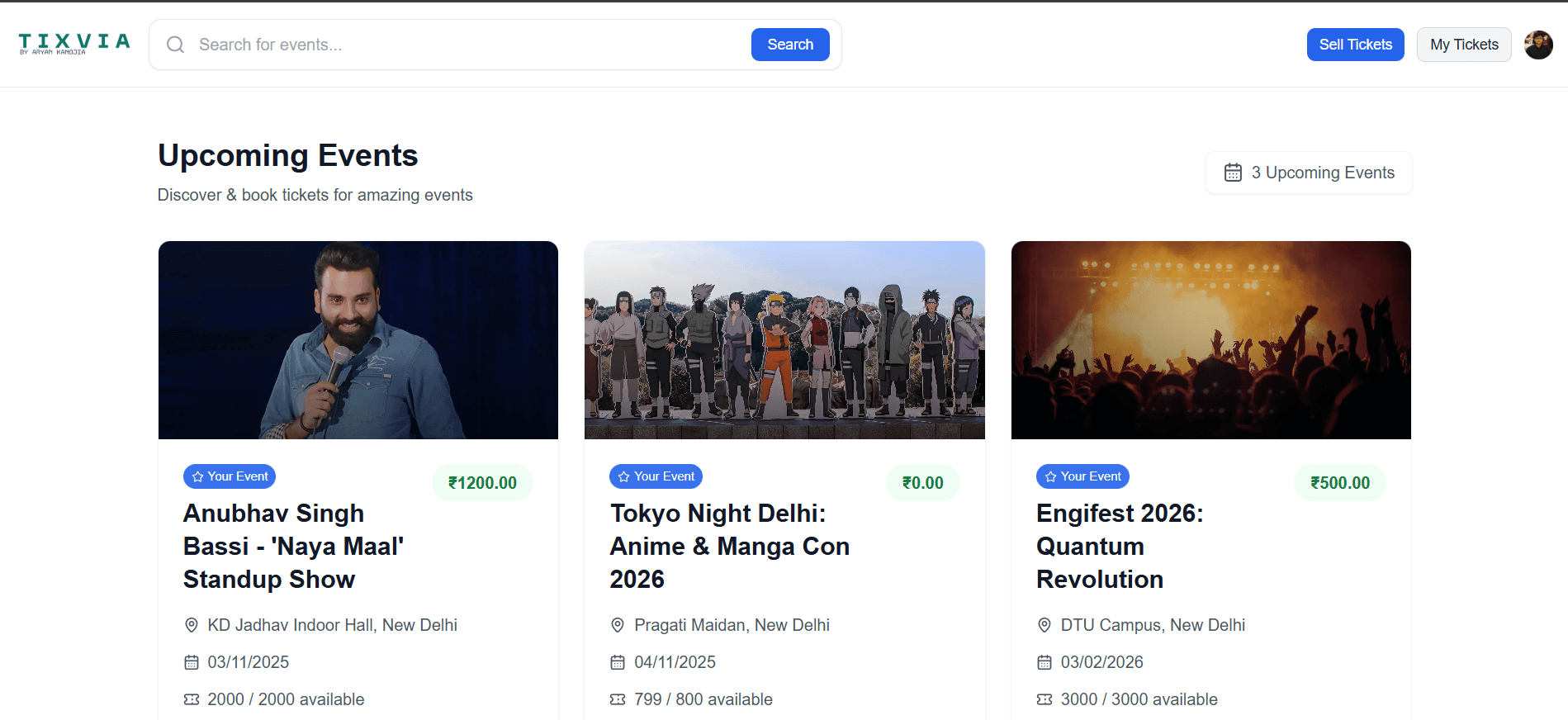Image resolution: width=1568 pixels, height=720 pixels.
Task: Click Your Event badge on Anubhav Singh Bassi card
Action: coord(230,476)
